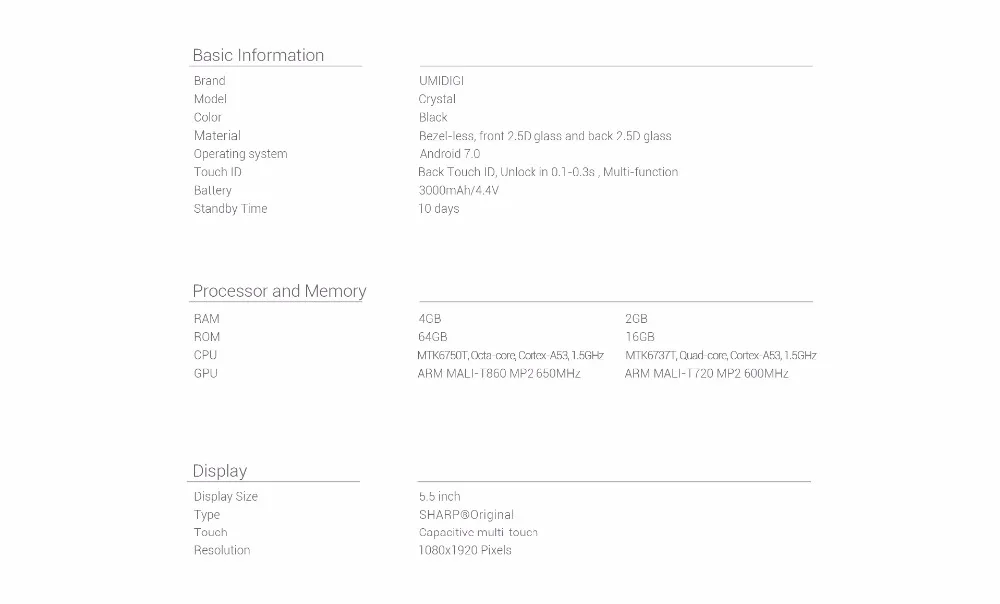
Task: Select the 3000mAh/4.4V battery value
Action: pyautogui.click(x=459, y=191)
